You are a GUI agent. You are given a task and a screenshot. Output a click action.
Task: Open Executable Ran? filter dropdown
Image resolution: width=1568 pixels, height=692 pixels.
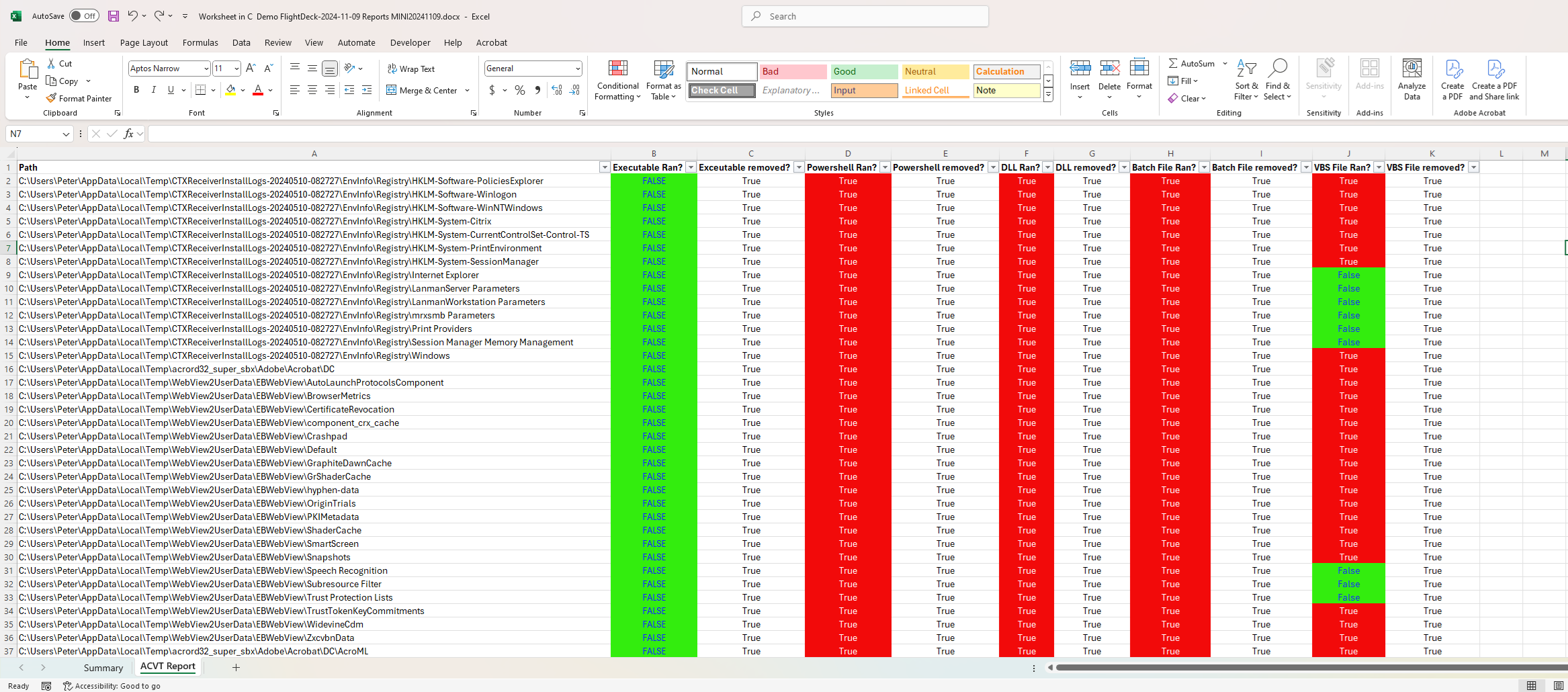(x=691, y=167)
